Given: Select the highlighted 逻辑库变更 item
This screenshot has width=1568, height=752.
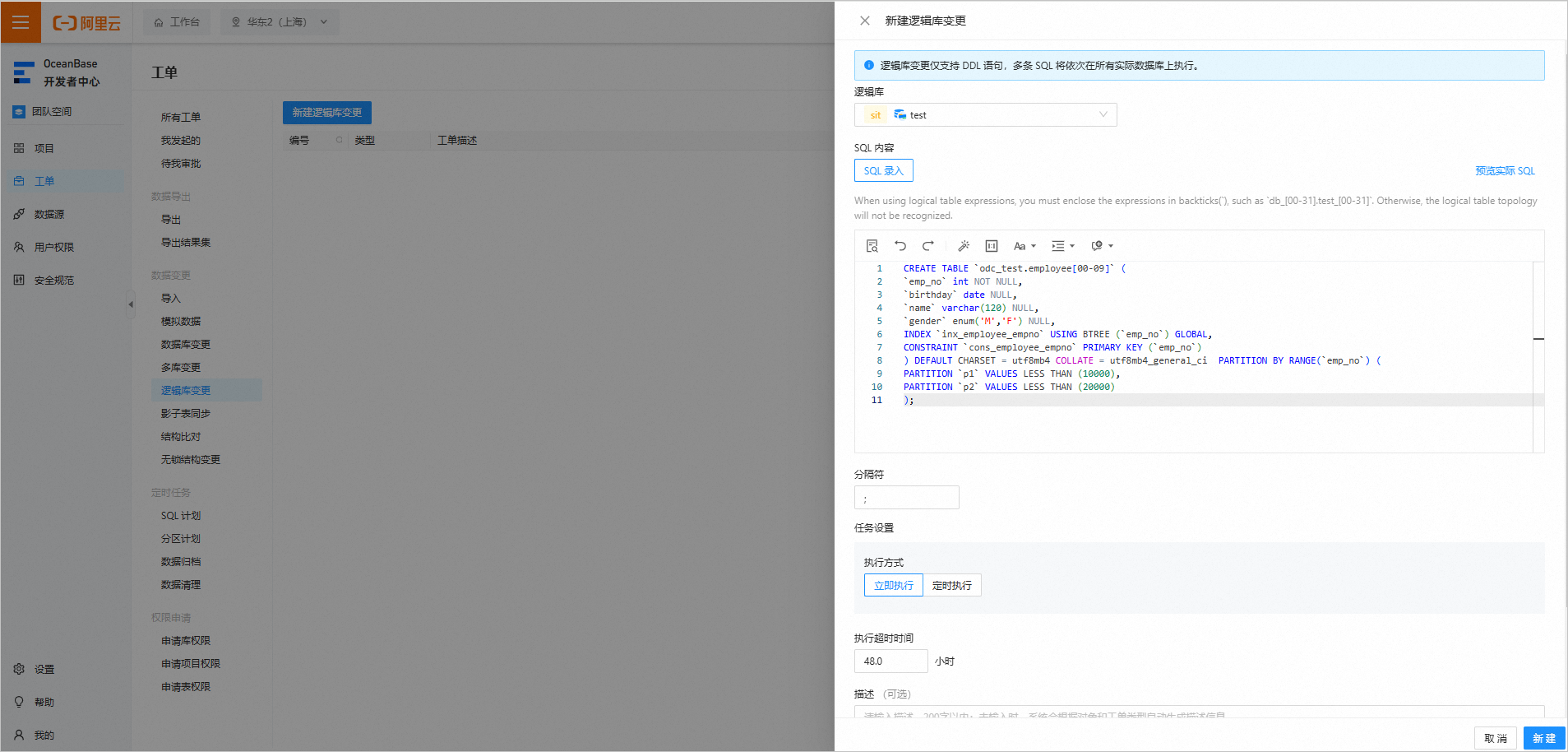Looking at the screenshot, I should [x=206, y=390].
